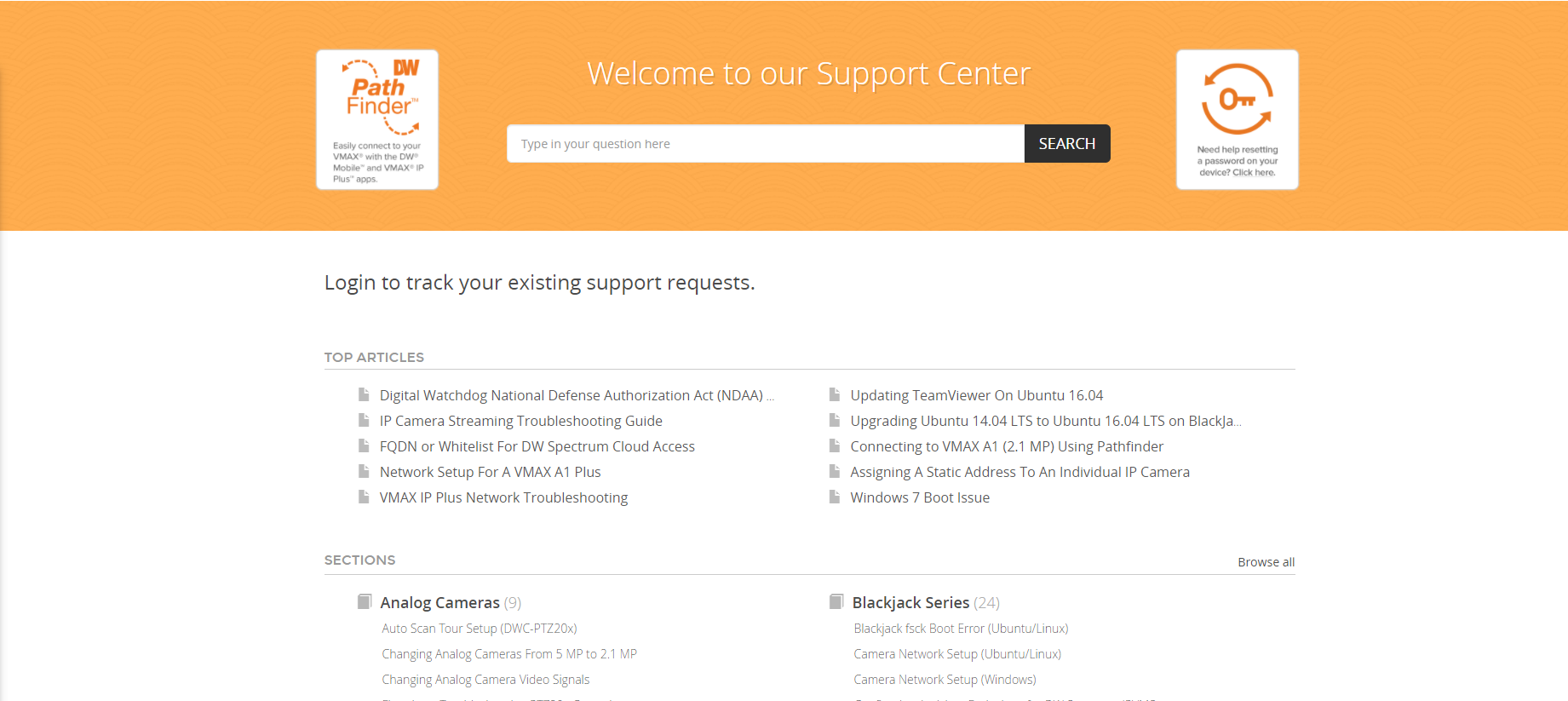Click document icon beside Upgrading Ubuntu

coord(835,420)
